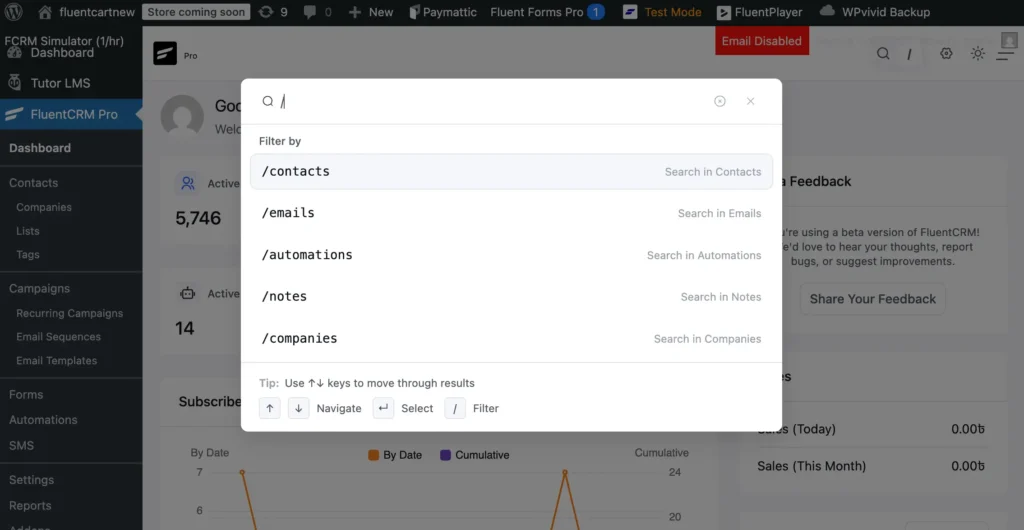
Task: Open Fluent Forms Pro admin bar item
Action: 547,12
